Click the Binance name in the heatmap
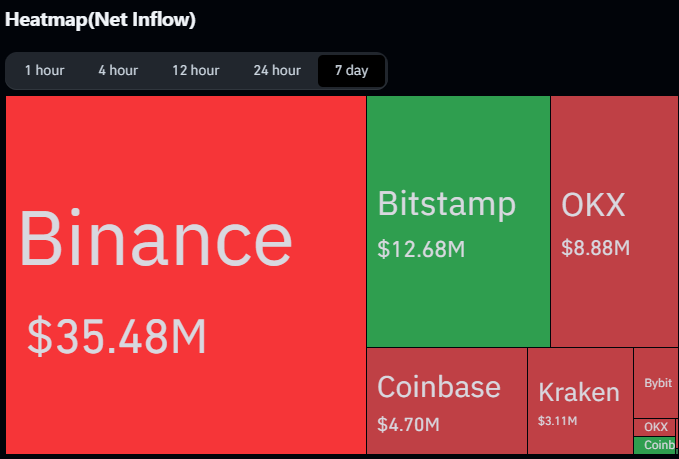 [x=156, y=240]
